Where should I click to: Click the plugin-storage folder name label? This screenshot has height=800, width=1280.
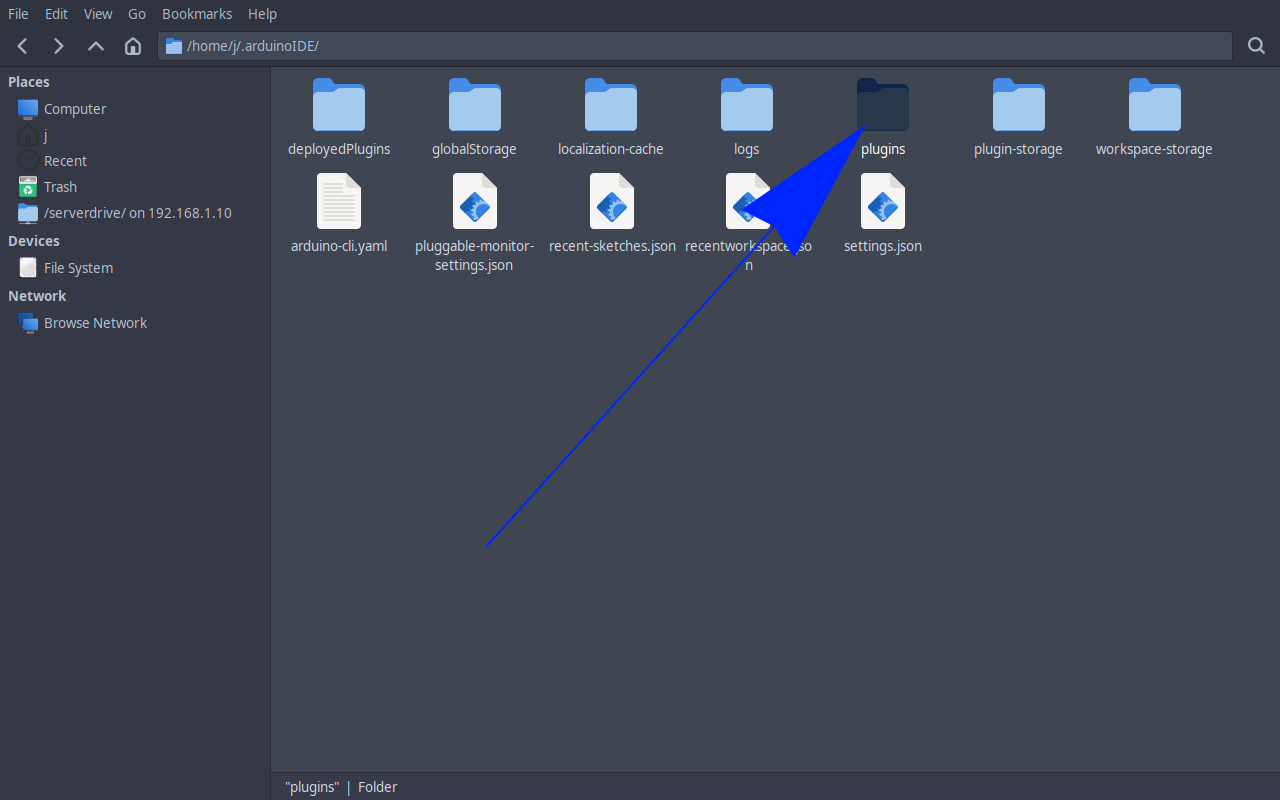[1019, 149]
